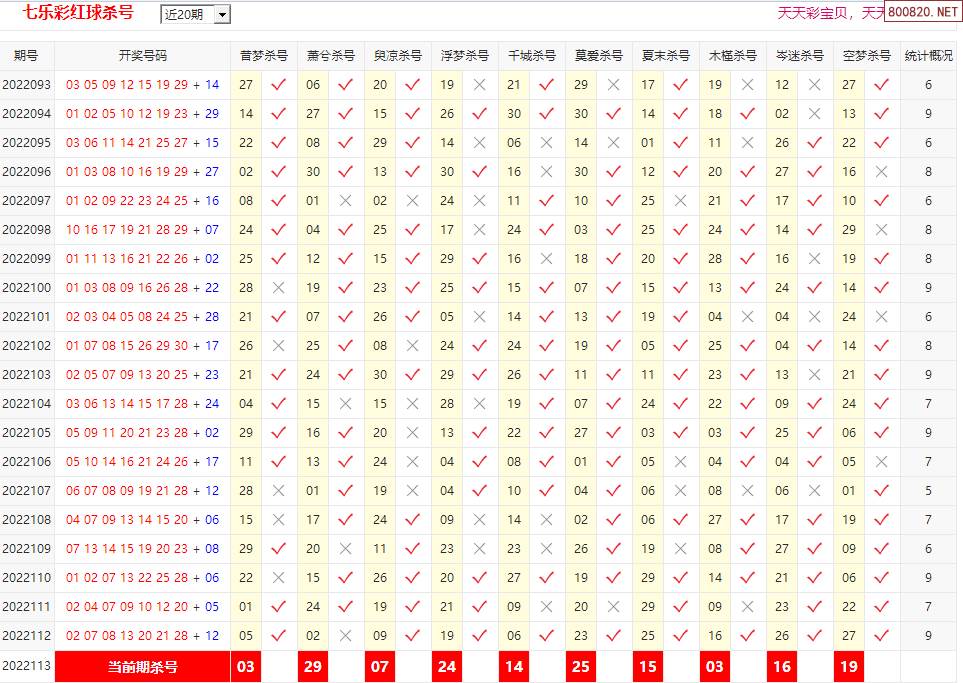Click draw numbers 02 04 07 09 10 12 20 + 05
Screen dimensions: 963x683
click(142, 606)
